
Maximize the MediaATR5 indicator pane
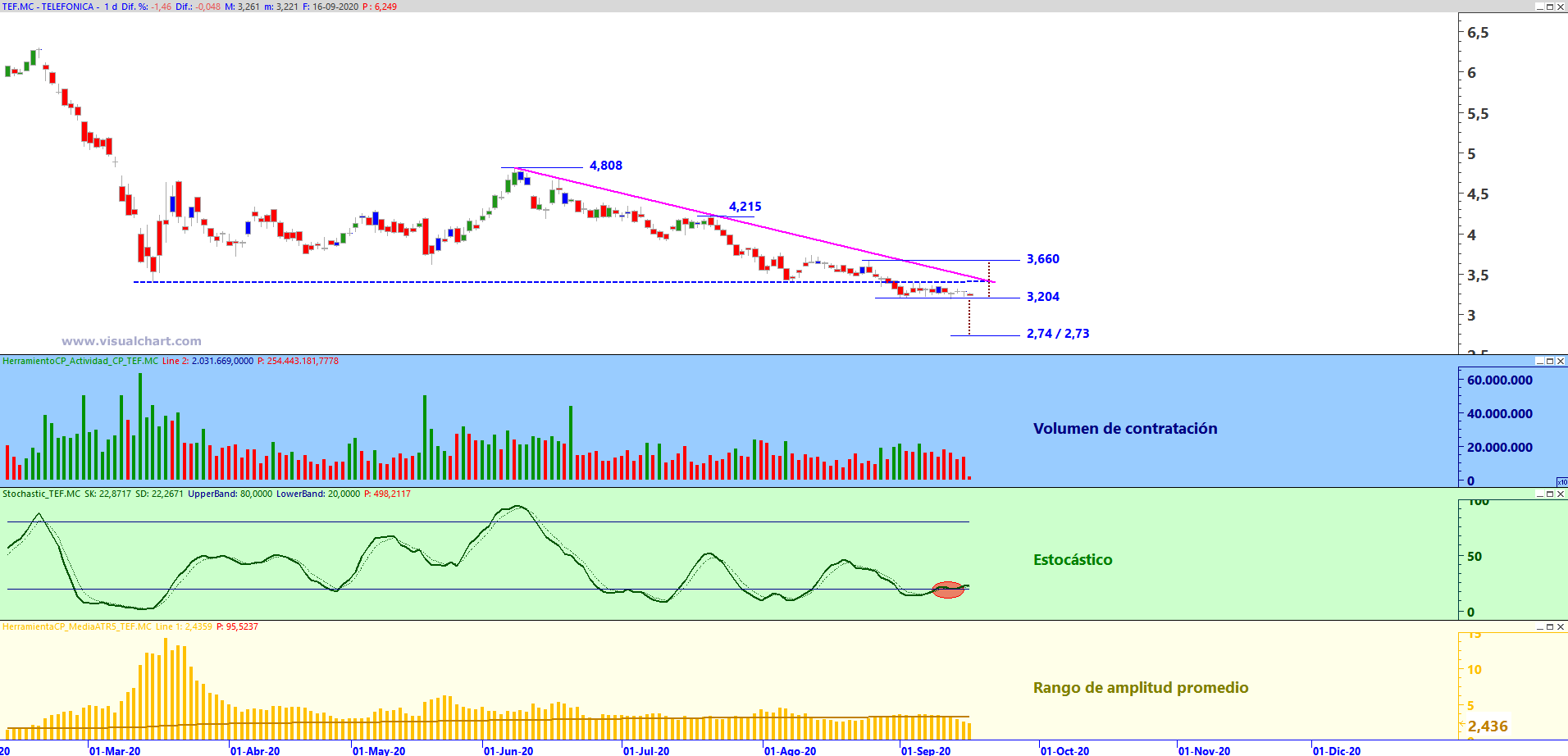tap(1550, 626)
